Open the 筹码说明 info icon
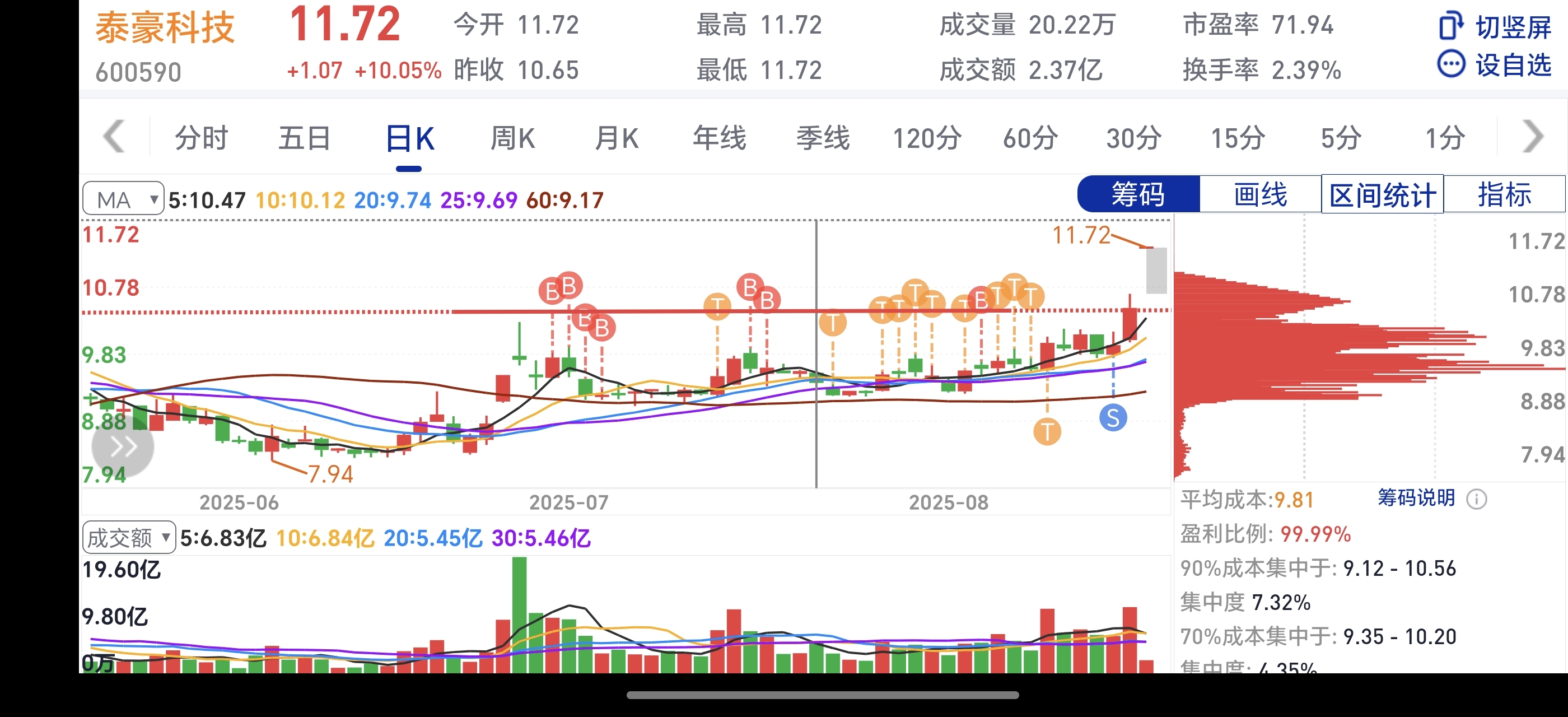This screenshot has height=717, width=1568. click(x=1476, y=499)
